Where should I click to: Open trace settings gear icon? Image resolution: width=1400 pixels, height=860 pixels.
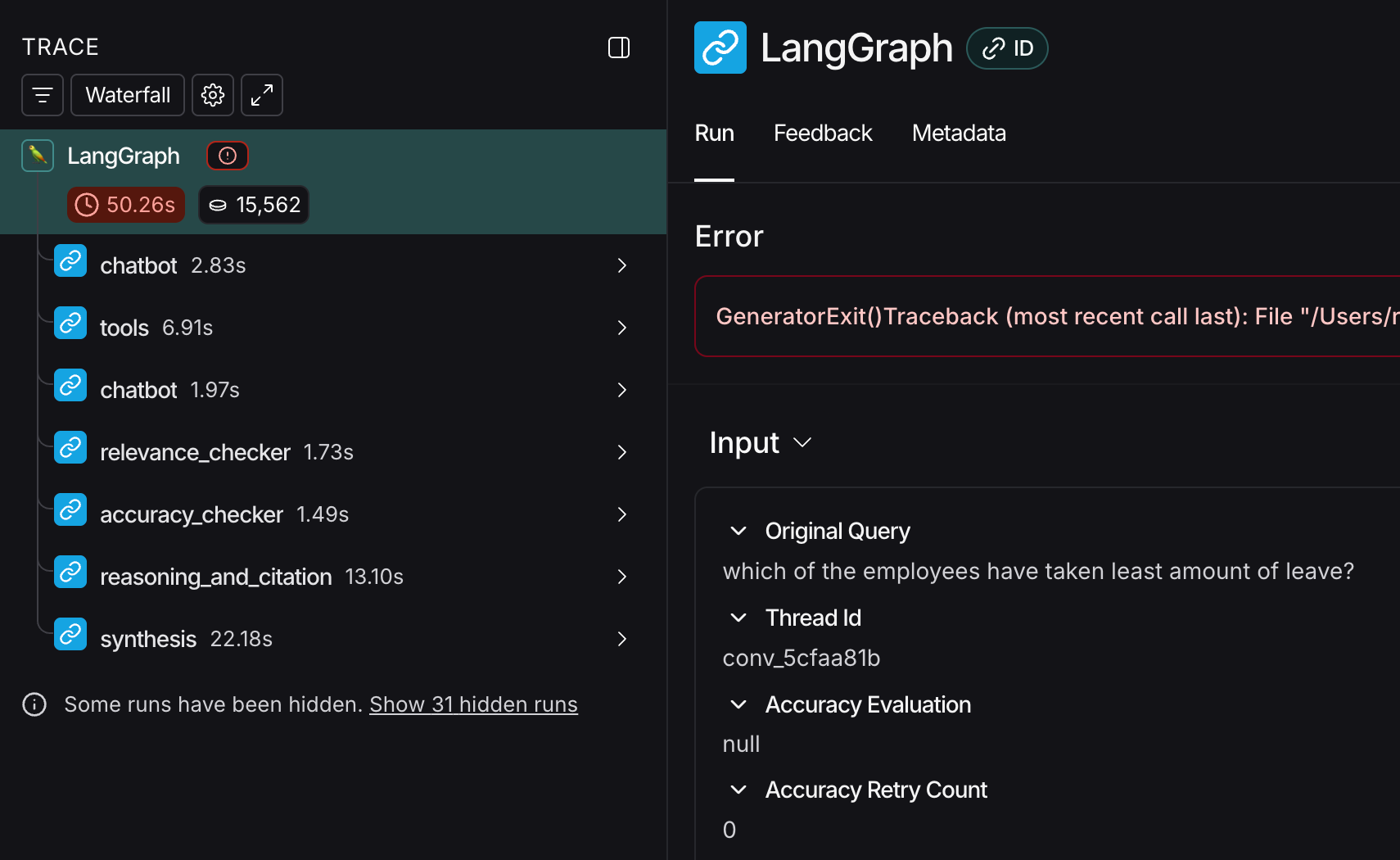213,95
